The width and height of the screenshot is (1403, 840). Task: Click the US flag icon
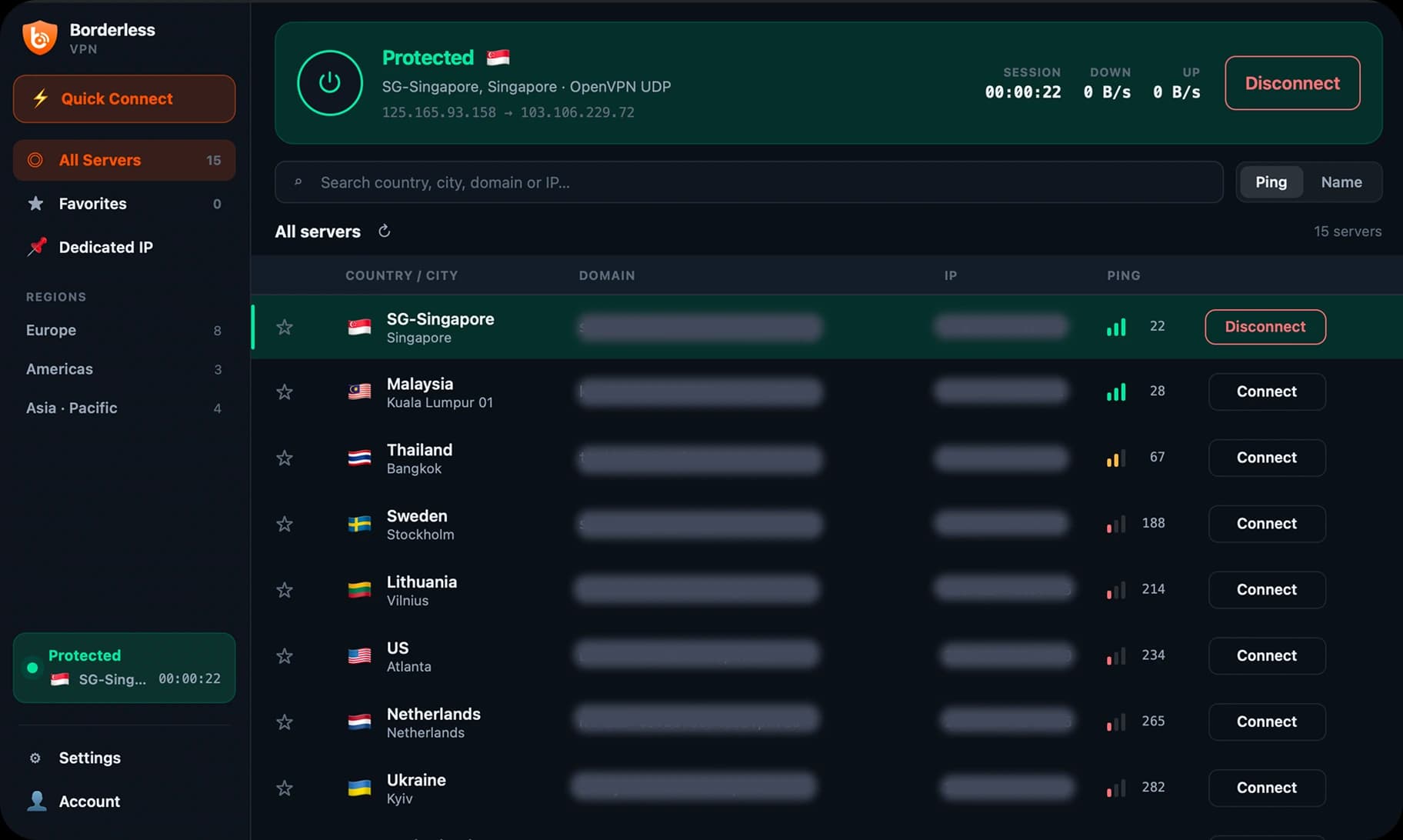click(x=359, y=656)
